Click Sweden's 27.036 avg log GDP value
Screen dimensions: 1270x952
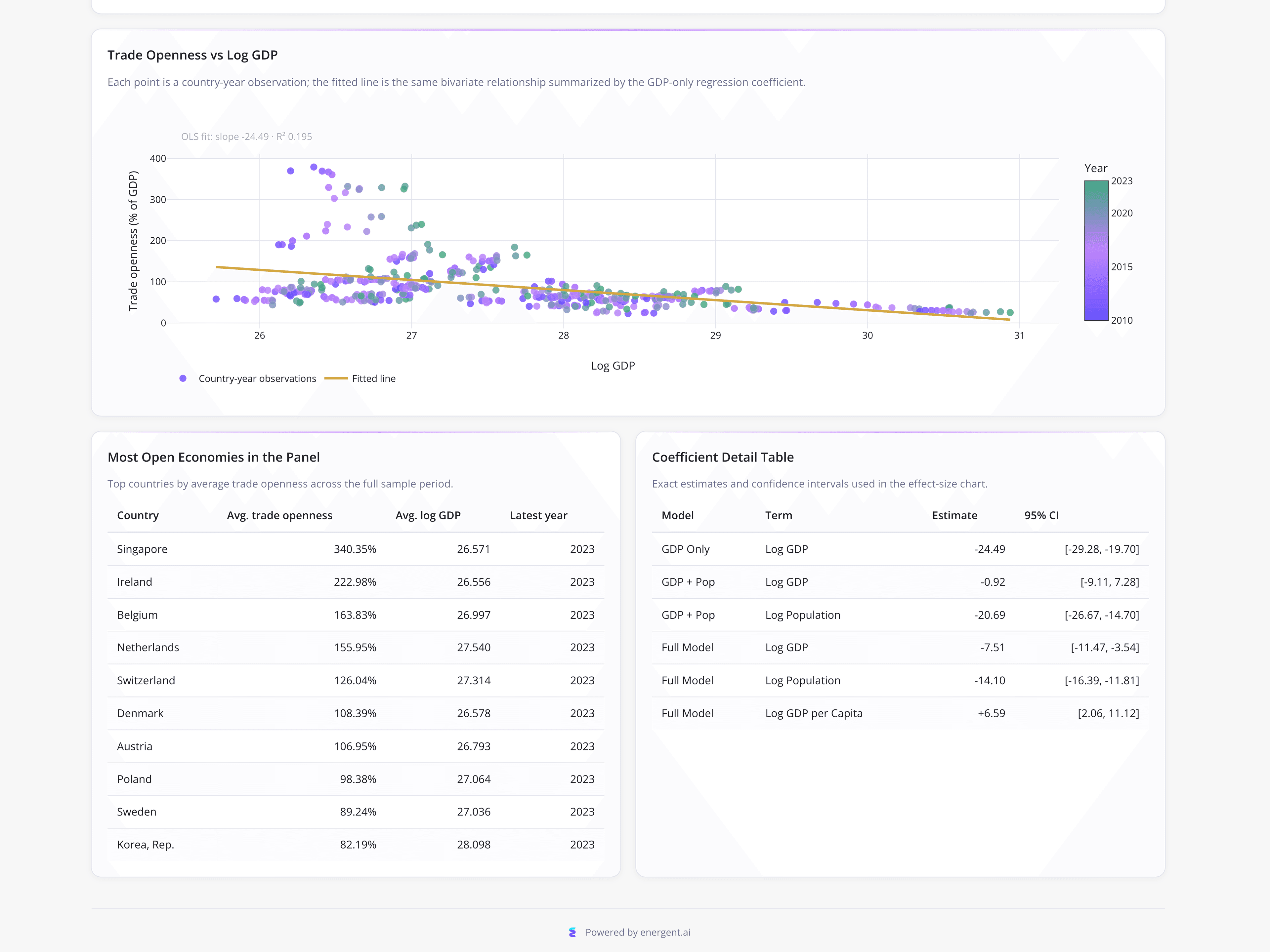(x=474, y=812)
